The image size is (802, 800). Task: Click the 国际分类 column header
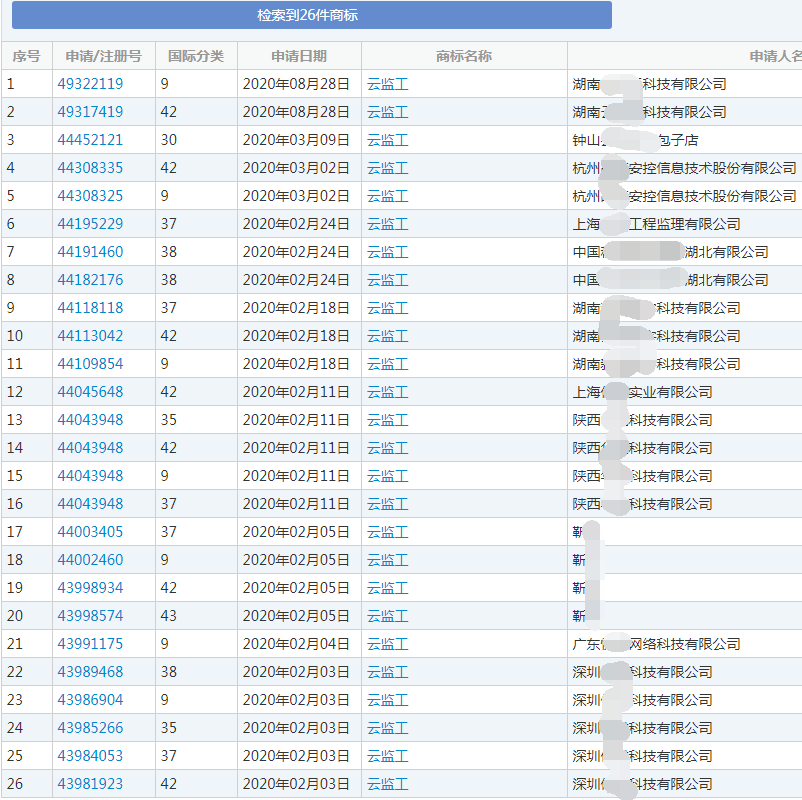(197, 56)
